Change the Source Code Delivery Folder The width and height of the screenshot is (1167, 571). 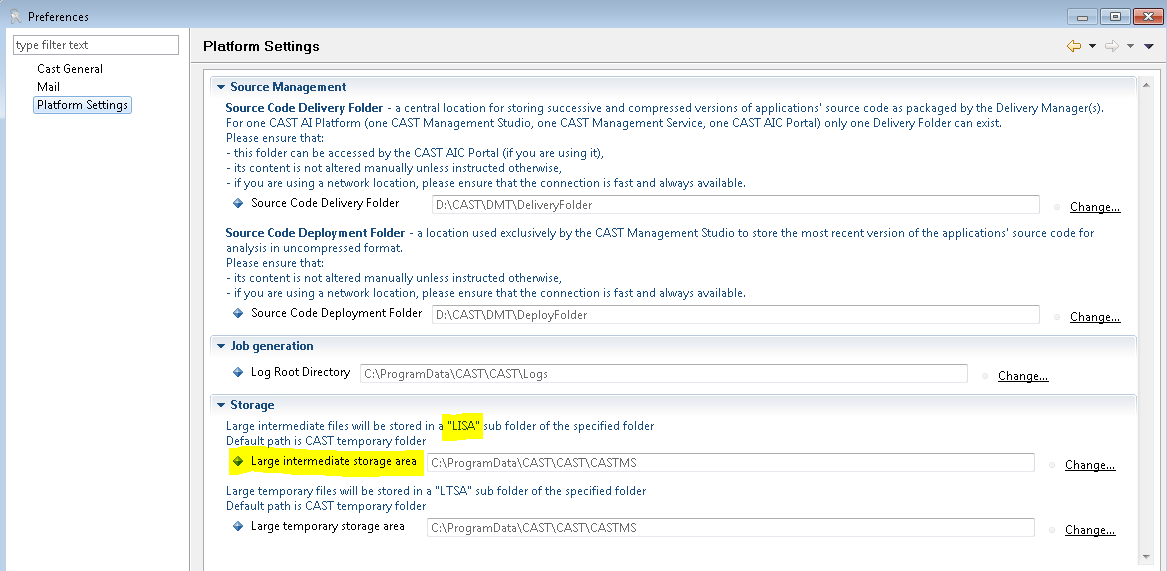pos(1095,207)
